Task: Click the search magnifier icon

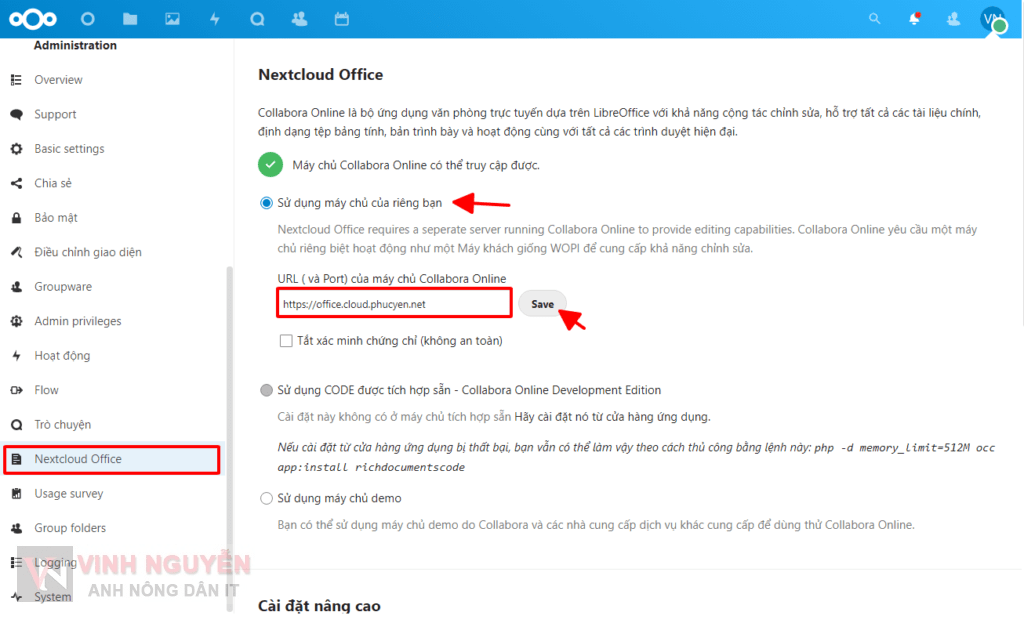Action: click(x=875, y=18)
